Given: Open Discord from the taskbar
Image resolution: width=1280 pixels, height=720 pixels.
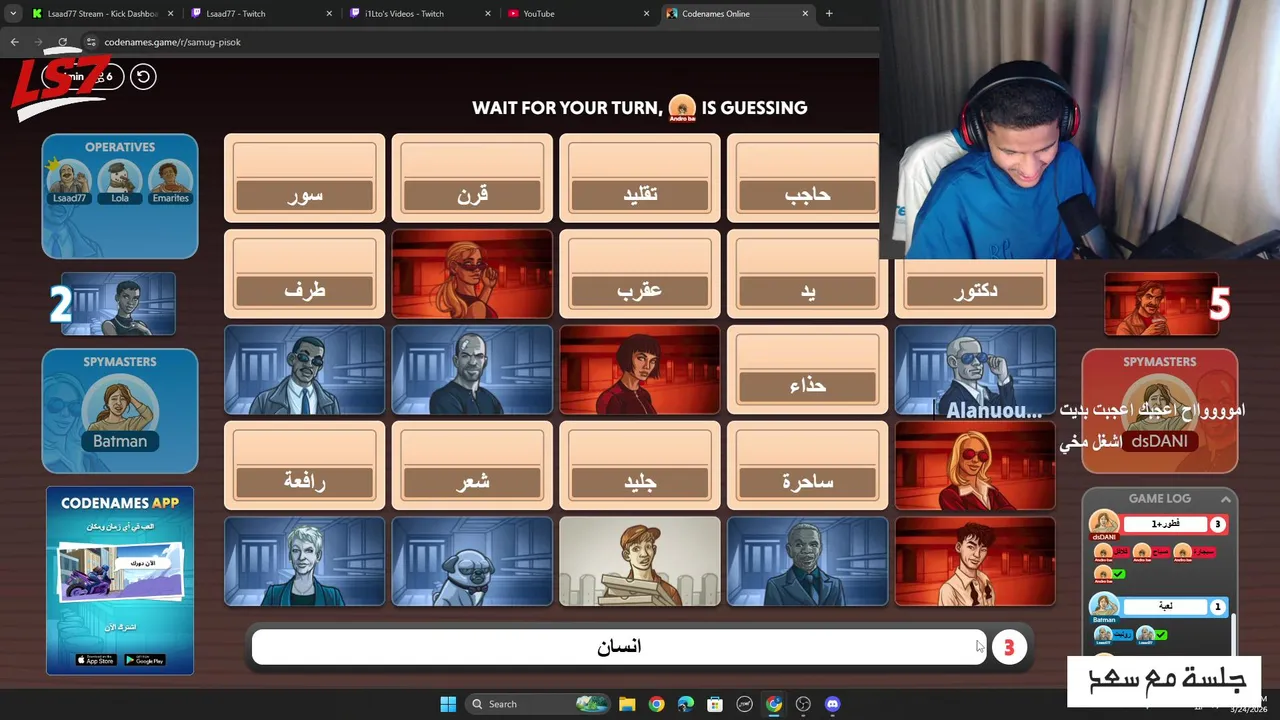Looking at the screenshot, I should coord(832,704).
